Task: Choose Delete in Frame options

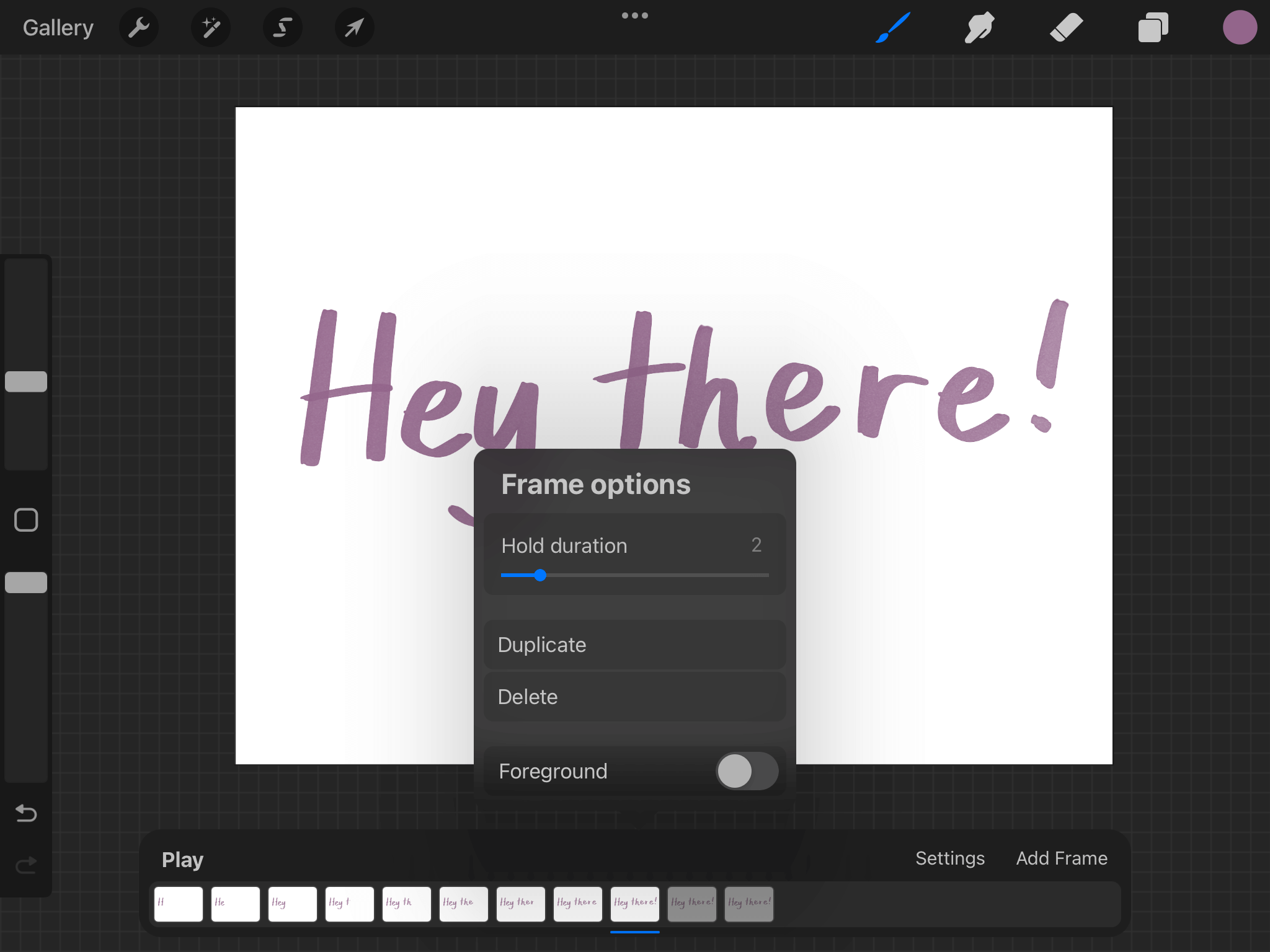Action: click(x=634, y=697)
